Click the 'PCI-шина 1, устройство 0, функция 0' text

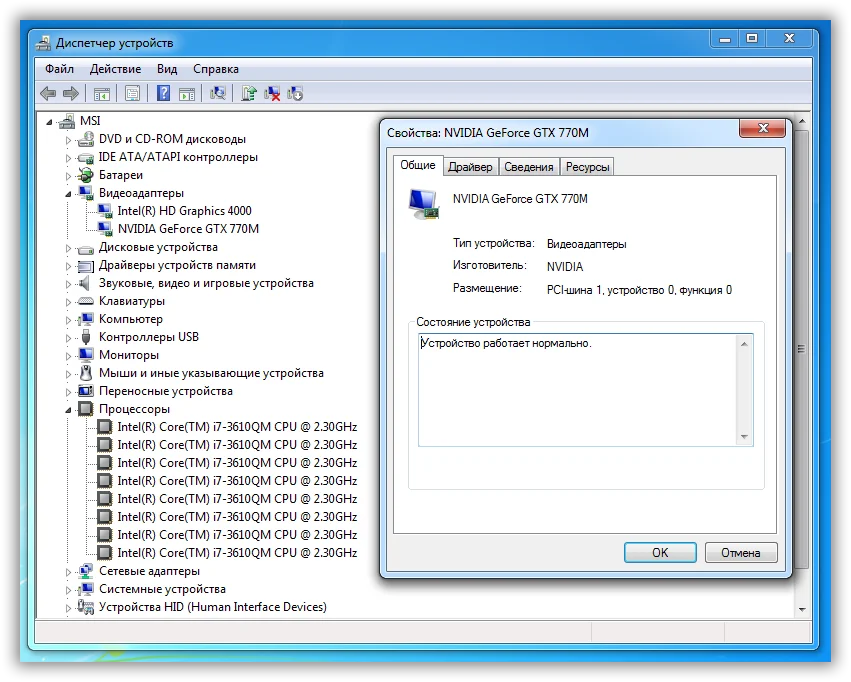point(639,290)
